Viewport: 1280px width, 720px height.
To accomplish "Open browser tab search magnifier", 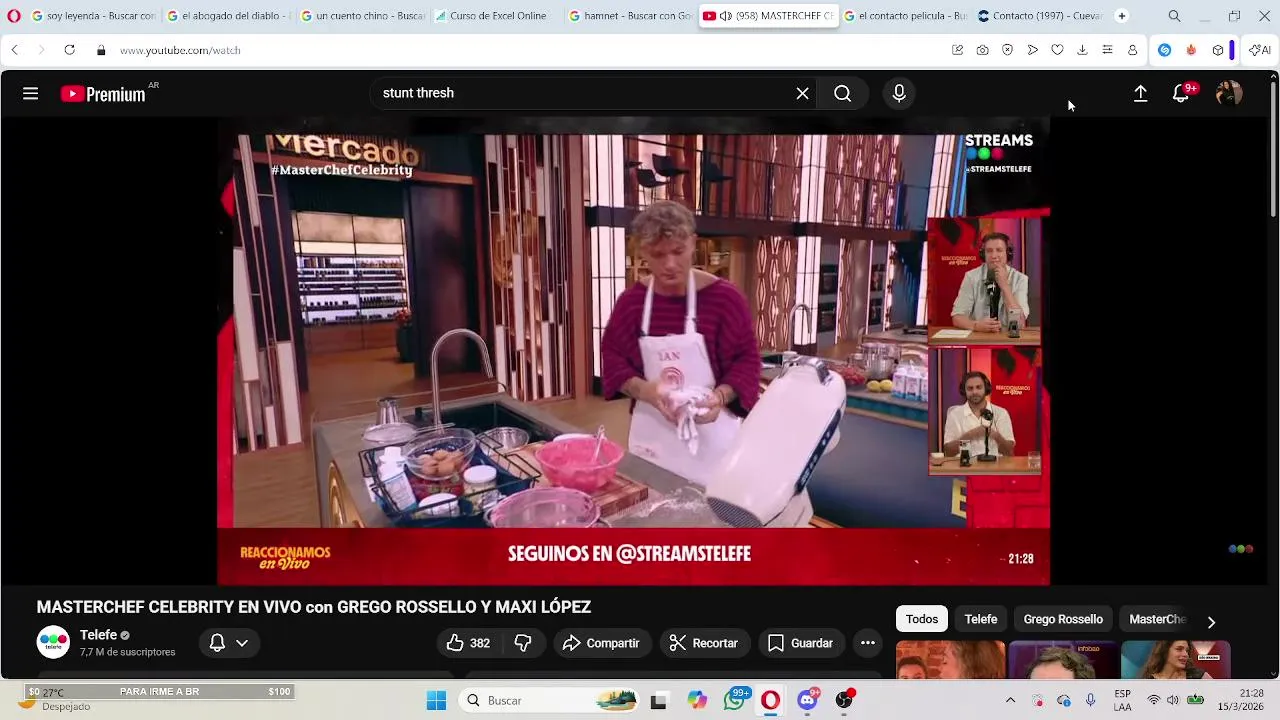I will point(1174,16).
